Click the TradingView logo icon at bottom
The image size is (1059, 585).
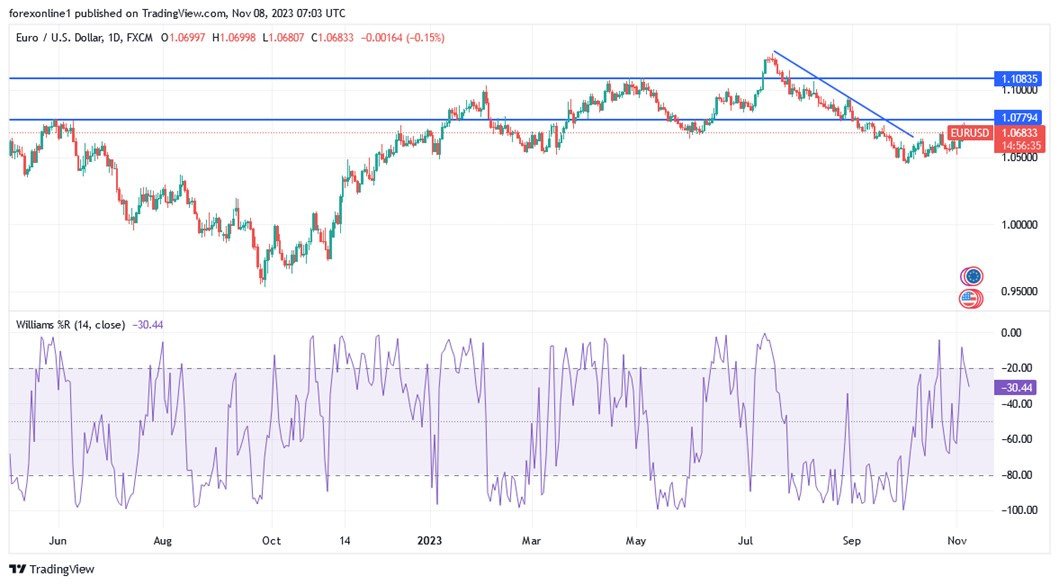17,568
